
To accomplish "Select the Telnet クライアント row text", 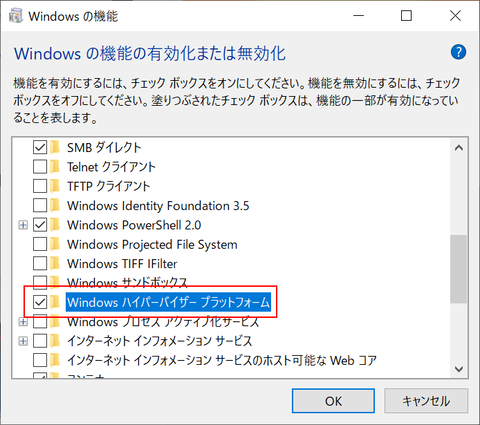I will coord(111,166).
